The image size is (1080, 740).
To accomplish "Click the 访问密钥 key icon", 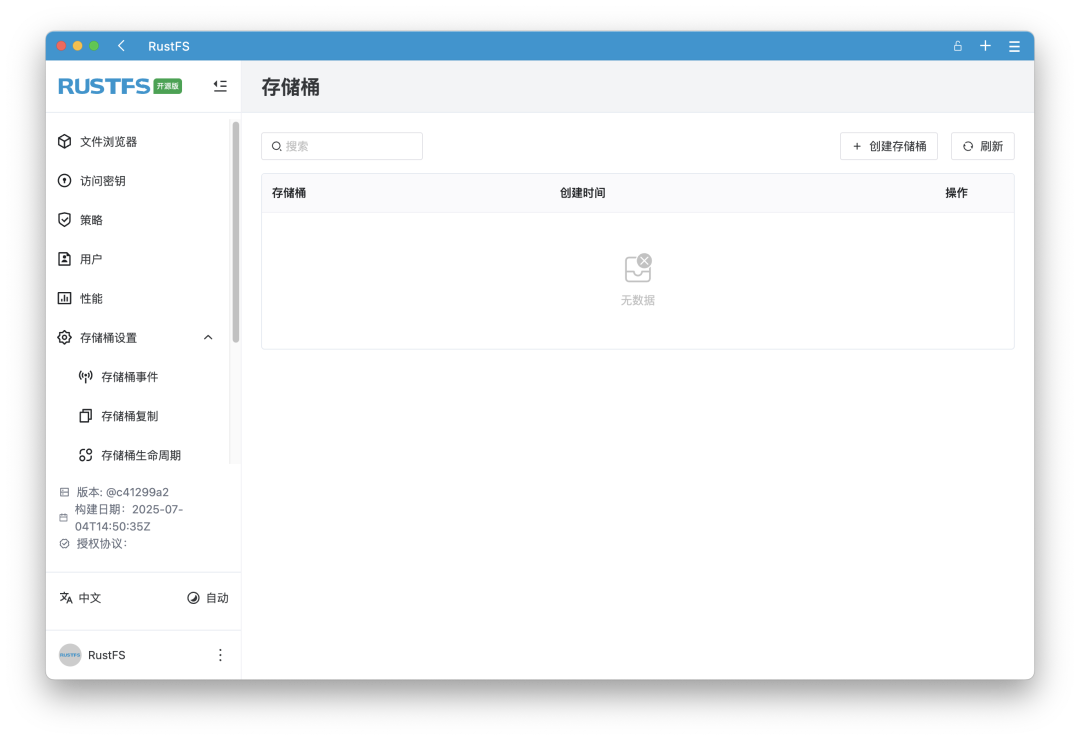I will [x=64, y=181].
